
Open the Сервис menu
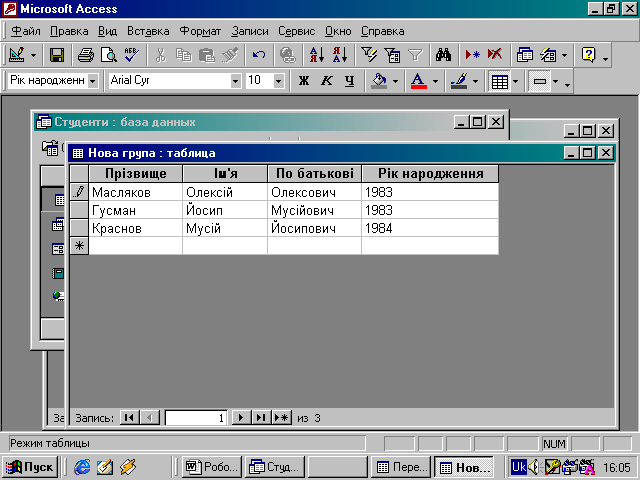click(297, 31)
